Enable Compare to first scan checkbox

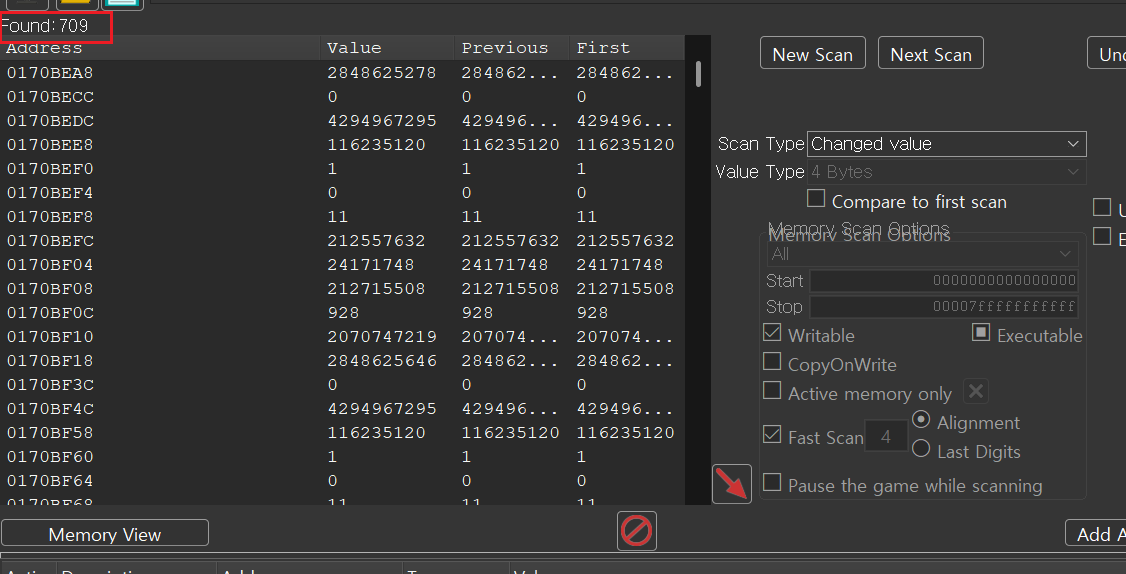816,200
